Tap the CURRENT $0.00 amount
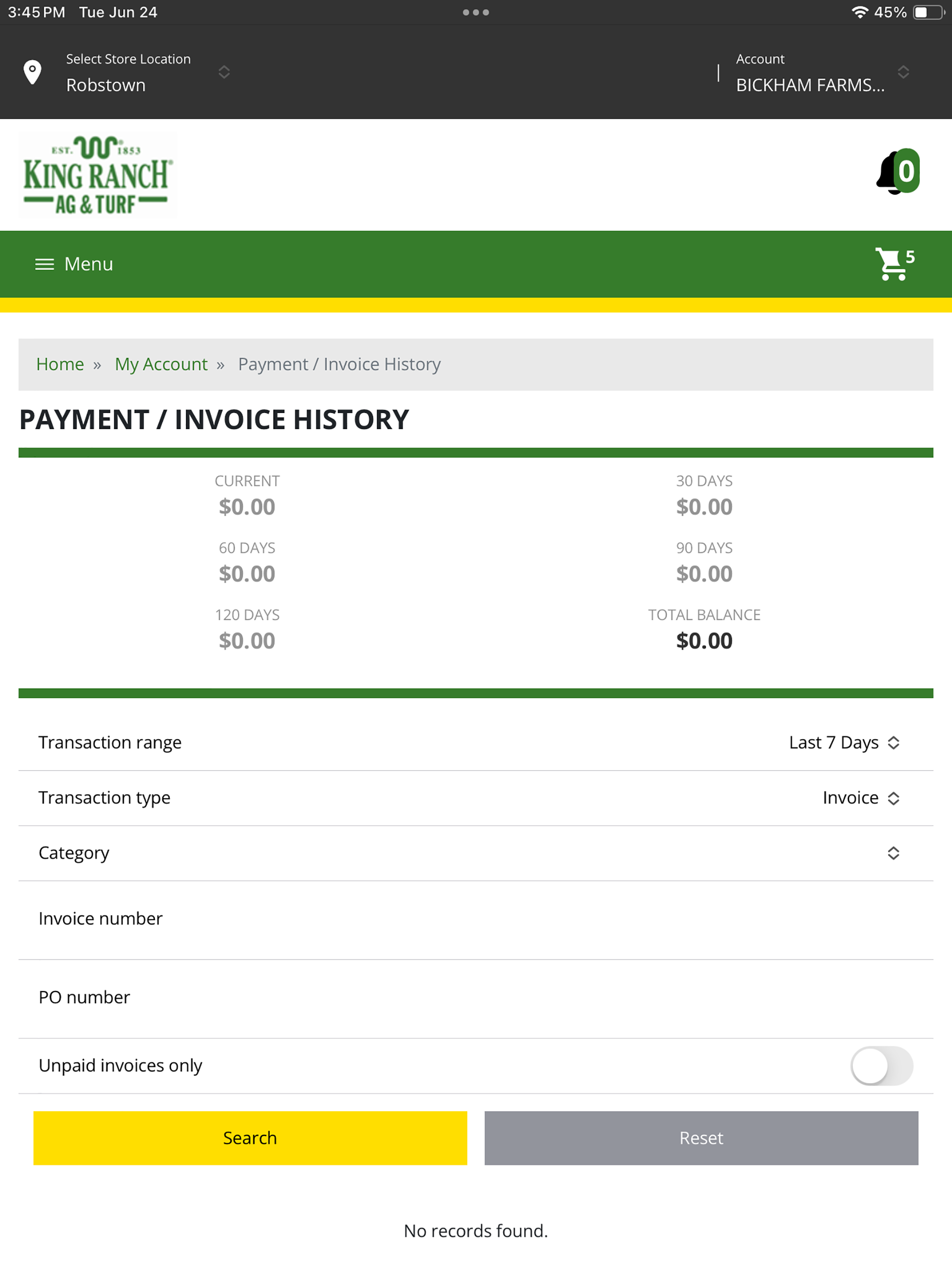This screenshot has height=1270, width=952. tap(247, 507)
